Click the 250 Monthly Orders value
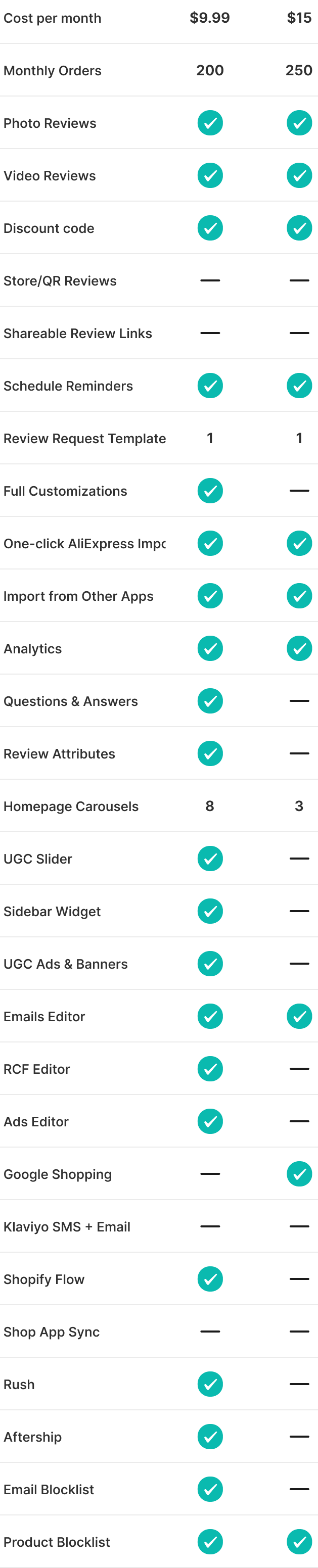 tap(298, 71)
